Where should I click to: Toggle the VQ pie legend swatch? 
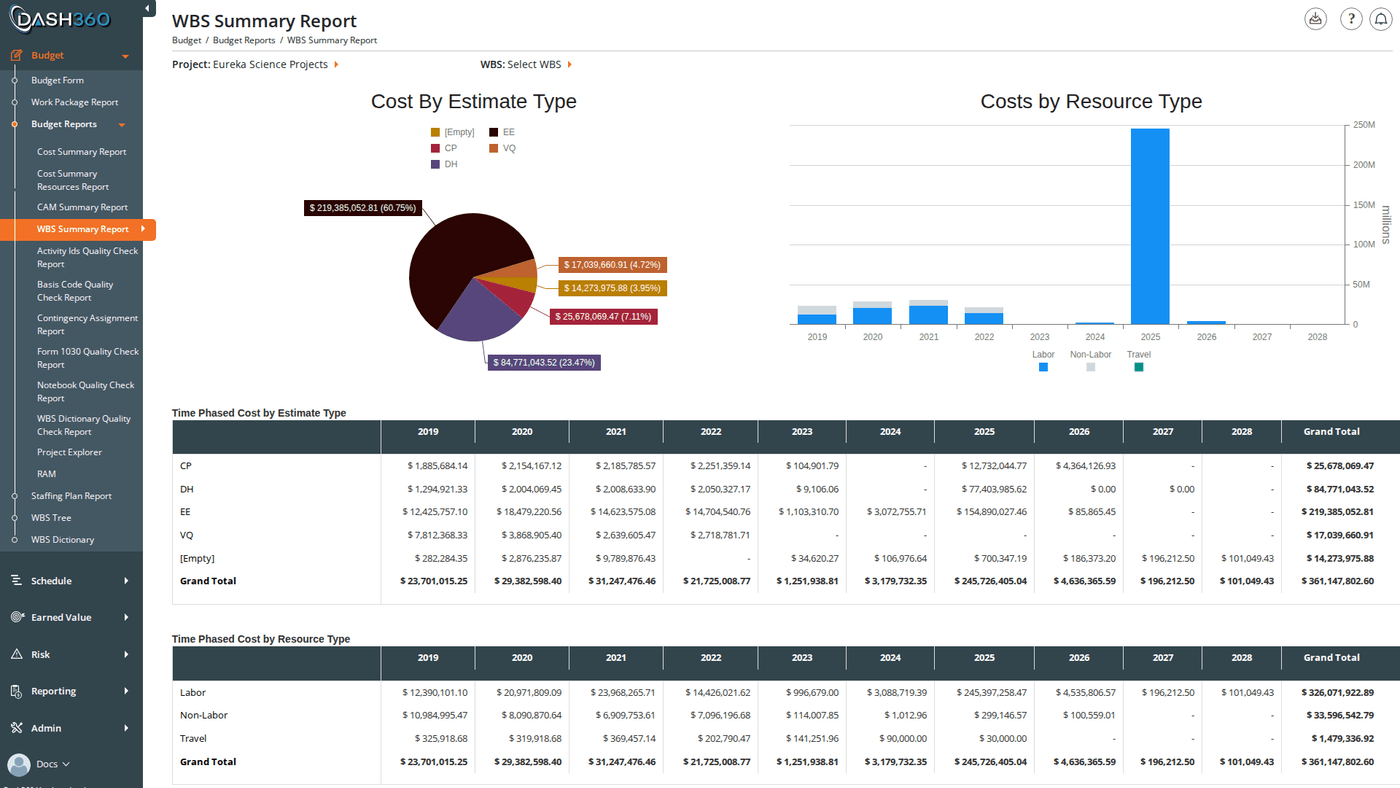click(x=493, y=149)
